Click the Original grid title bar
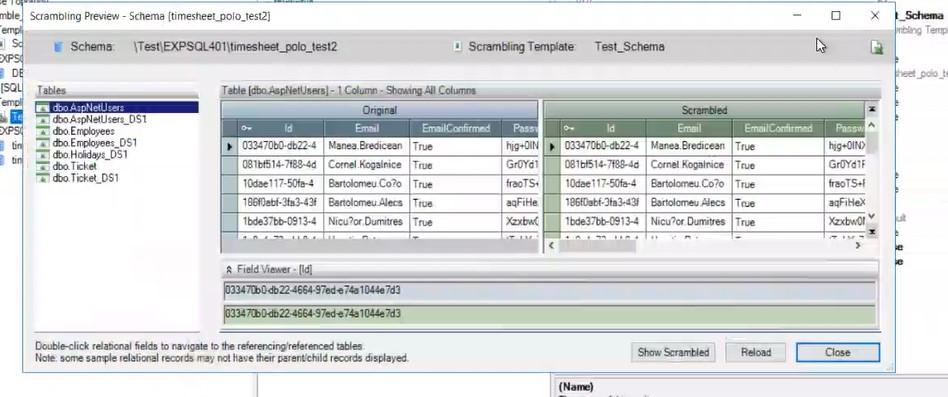Viewport: 948px width, 397px height. [380, 110]
